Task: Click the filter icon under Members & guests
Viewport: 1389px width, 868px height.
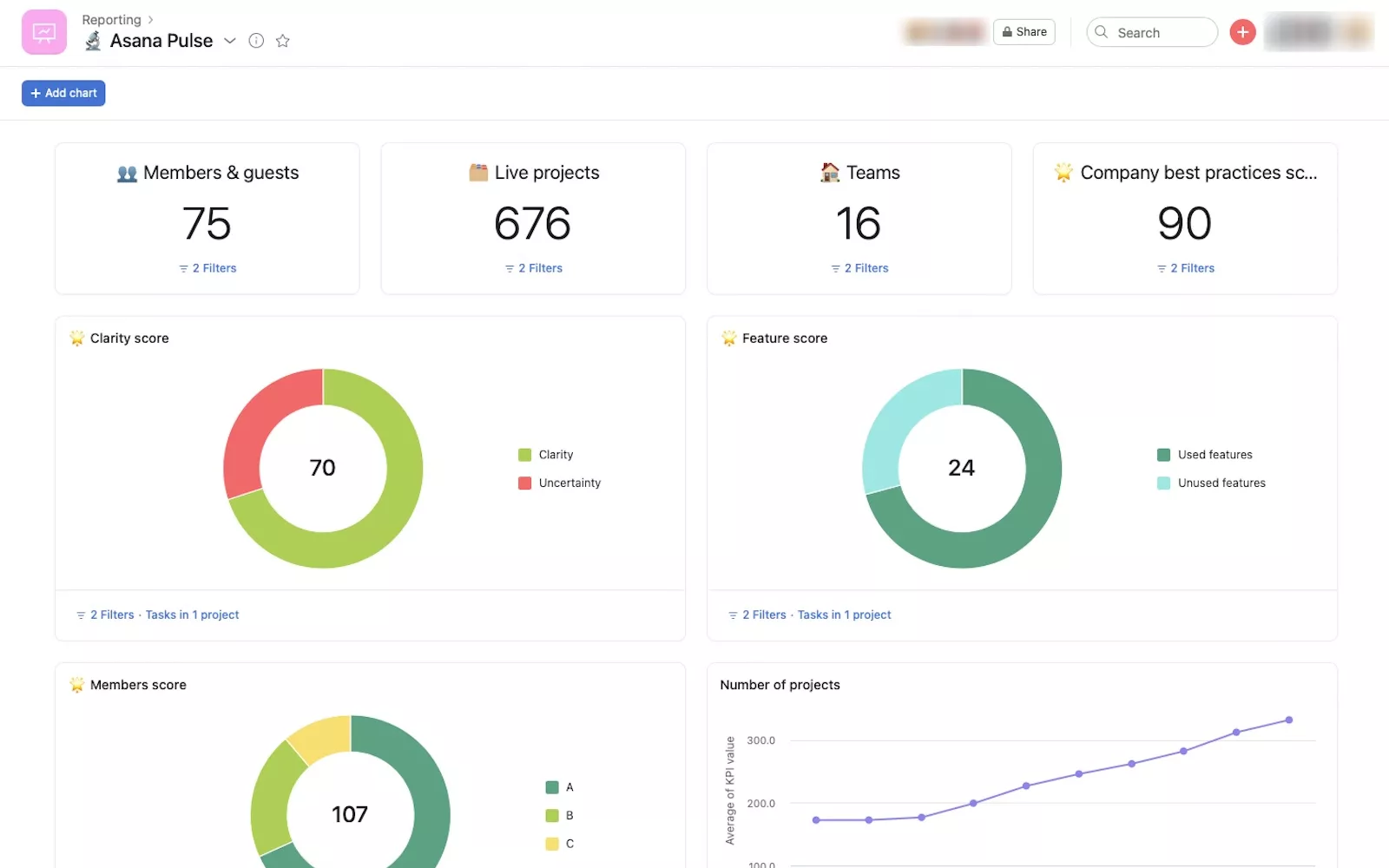Action: tap(183, 269)
